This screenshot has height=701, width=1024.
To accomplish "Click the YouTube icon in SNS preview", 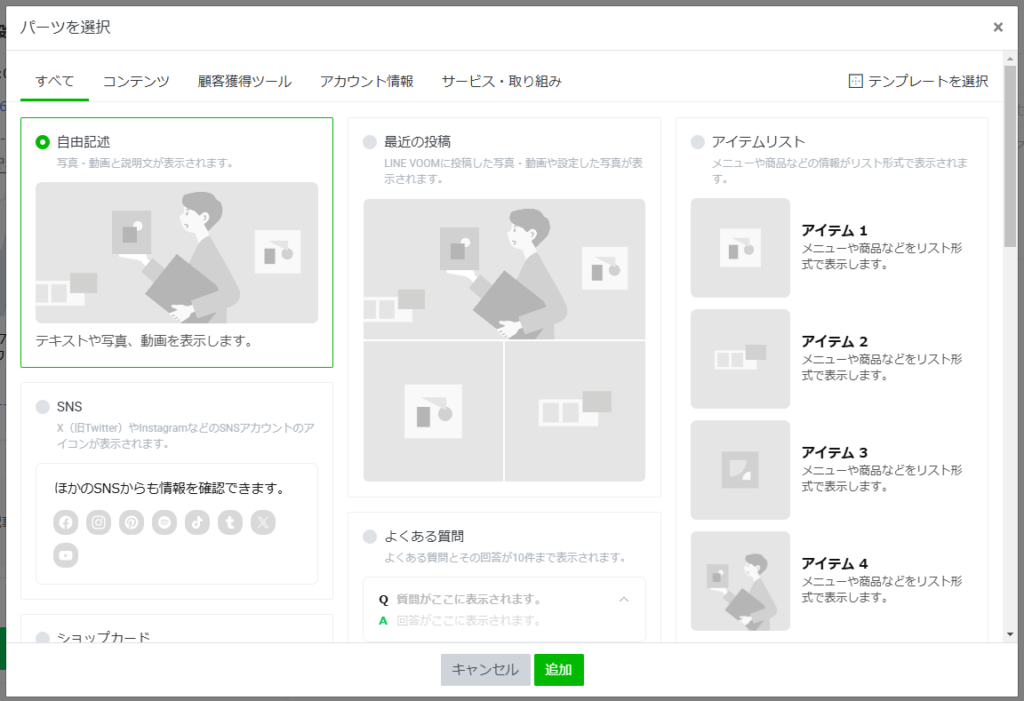I will point(66,555).
